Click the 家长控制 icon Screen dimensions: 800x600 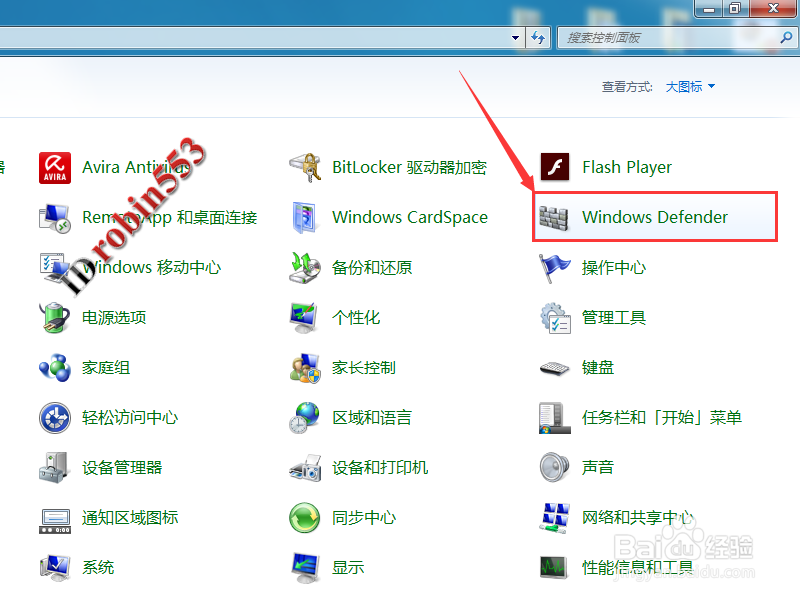coord(305,367)
